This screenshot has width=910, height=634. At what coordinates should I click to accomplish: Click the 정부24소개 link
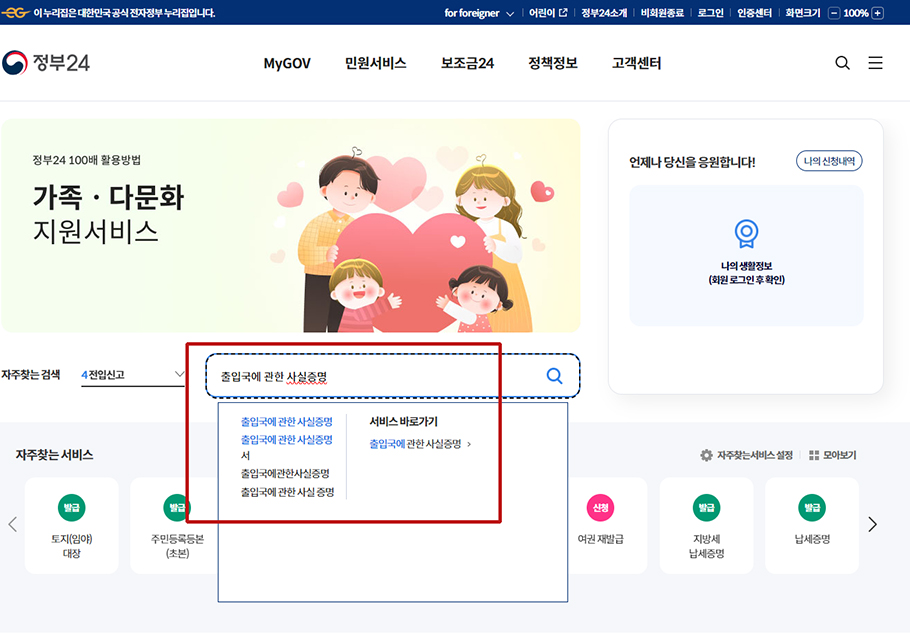pyautogui.click(x=604, y=13)
